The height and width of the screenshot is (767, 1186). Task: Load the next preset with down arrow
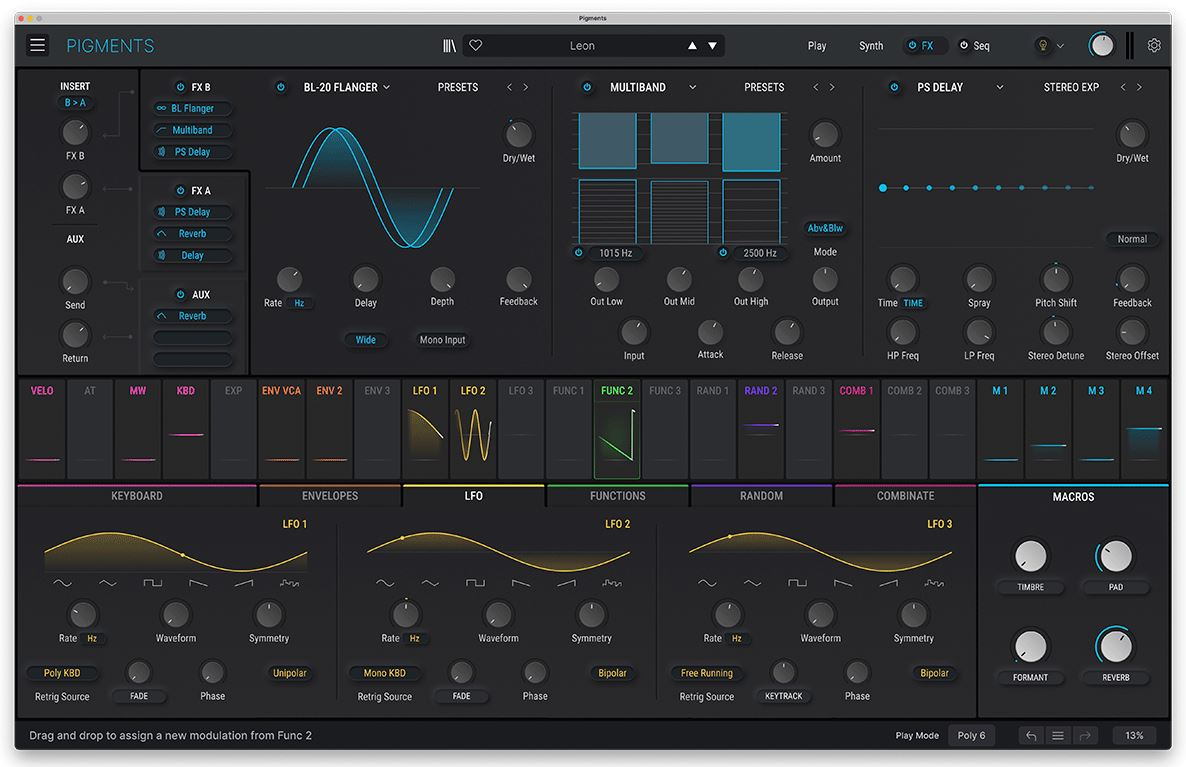713,45
